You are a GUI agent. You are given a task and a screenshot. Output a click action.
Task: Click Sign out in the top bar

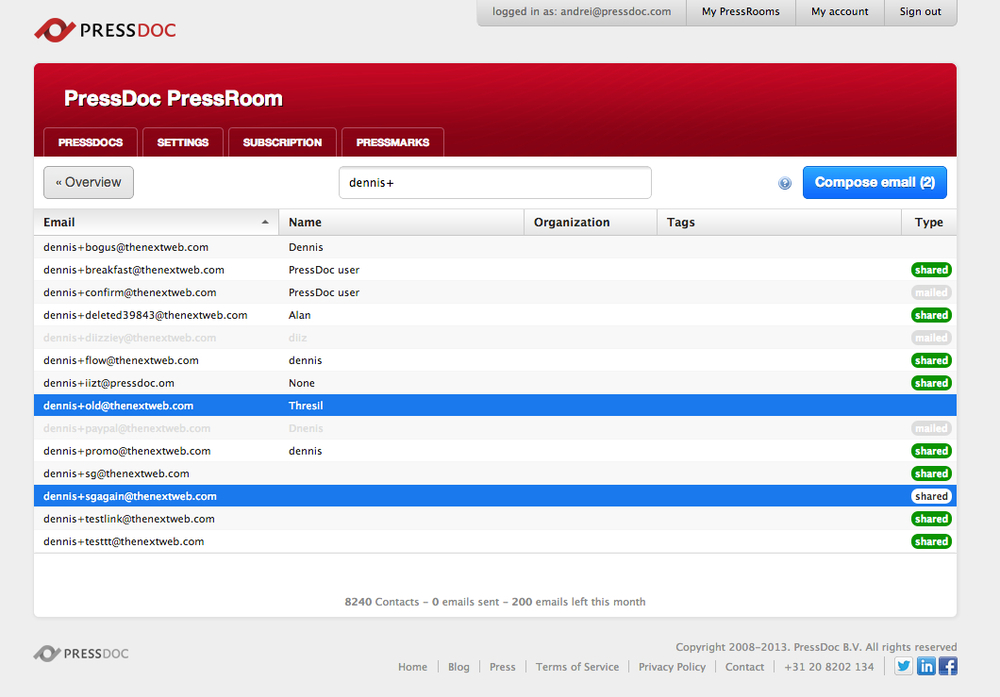(920, 12)
